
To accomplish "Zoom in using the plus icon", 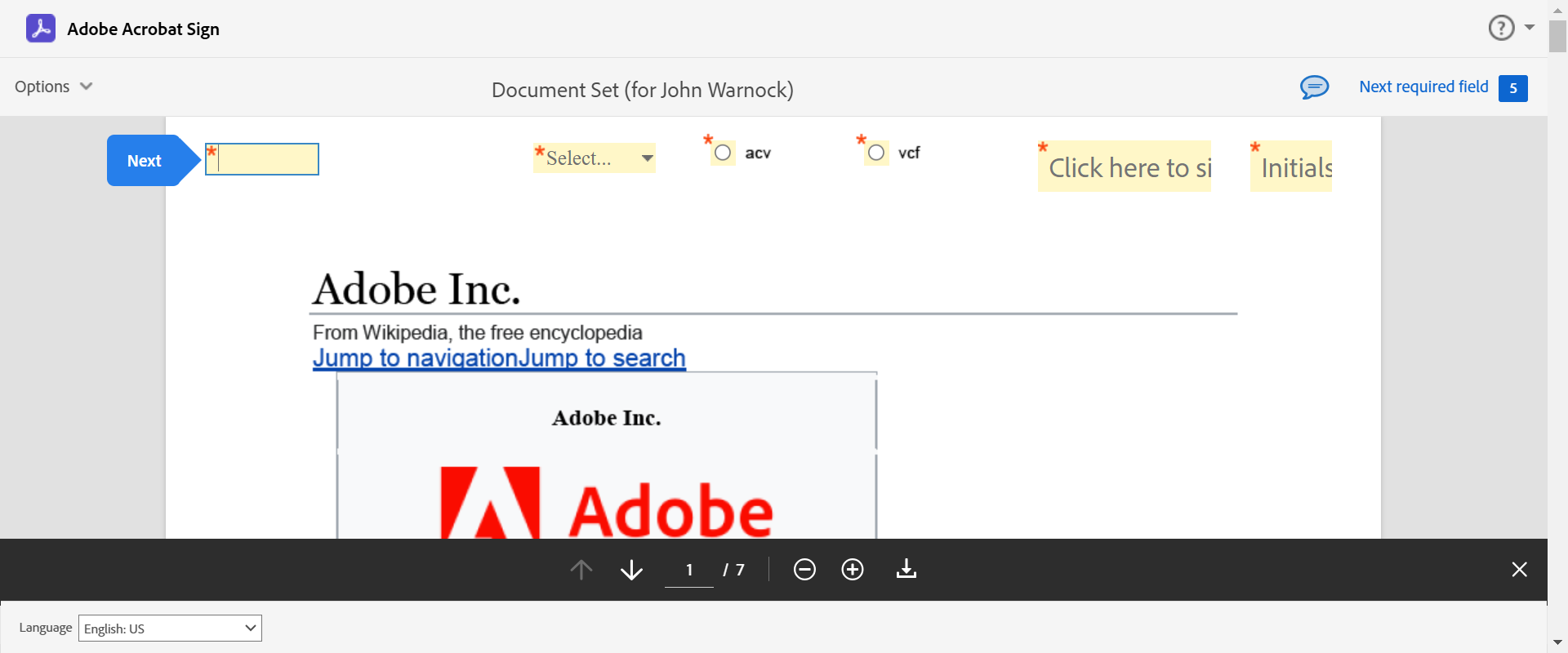I will pyautogui.click(x=853, y=569).
